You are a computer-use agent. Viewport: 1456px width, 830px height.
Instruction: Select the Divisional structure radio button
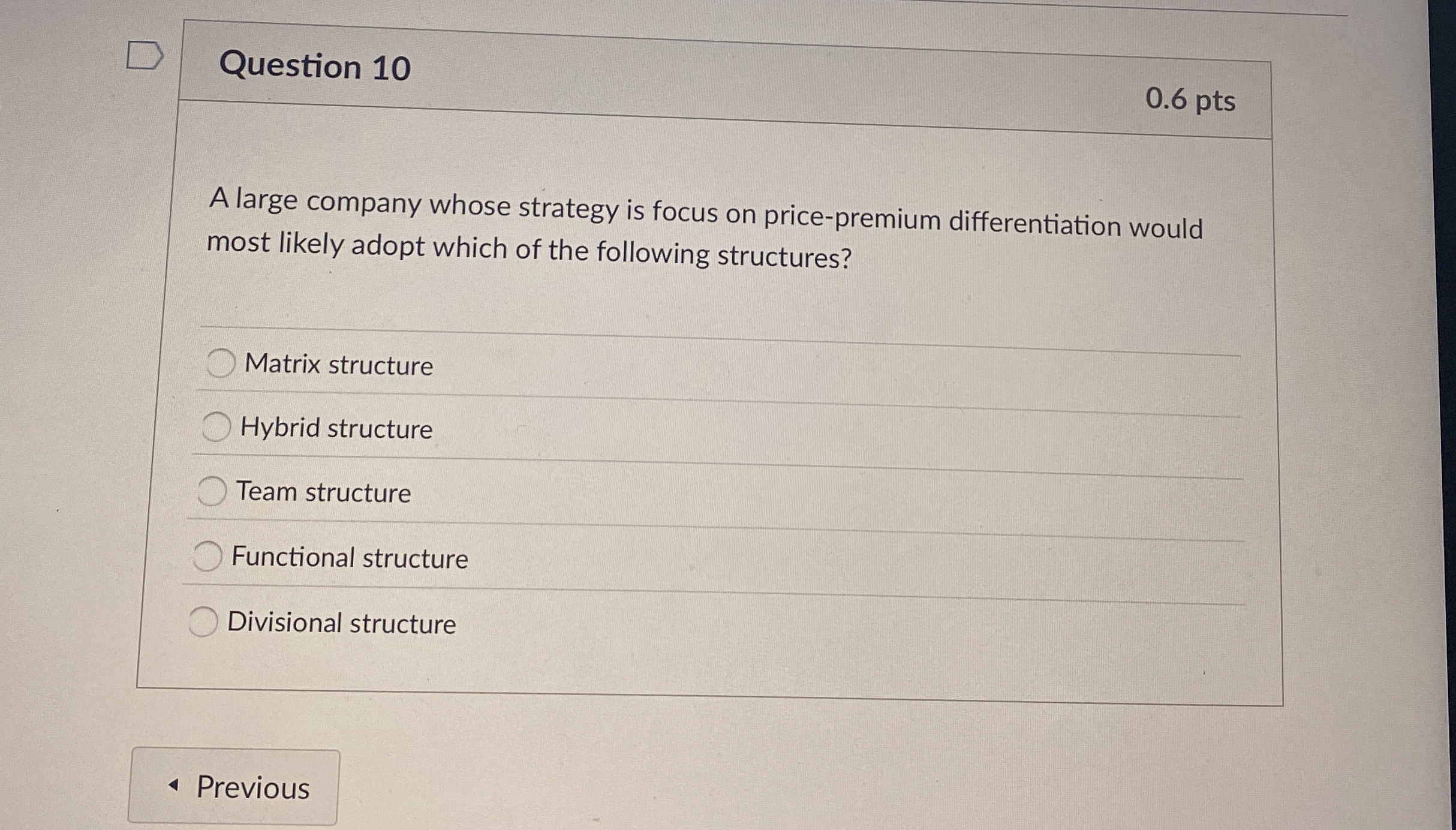coord(204,621)
